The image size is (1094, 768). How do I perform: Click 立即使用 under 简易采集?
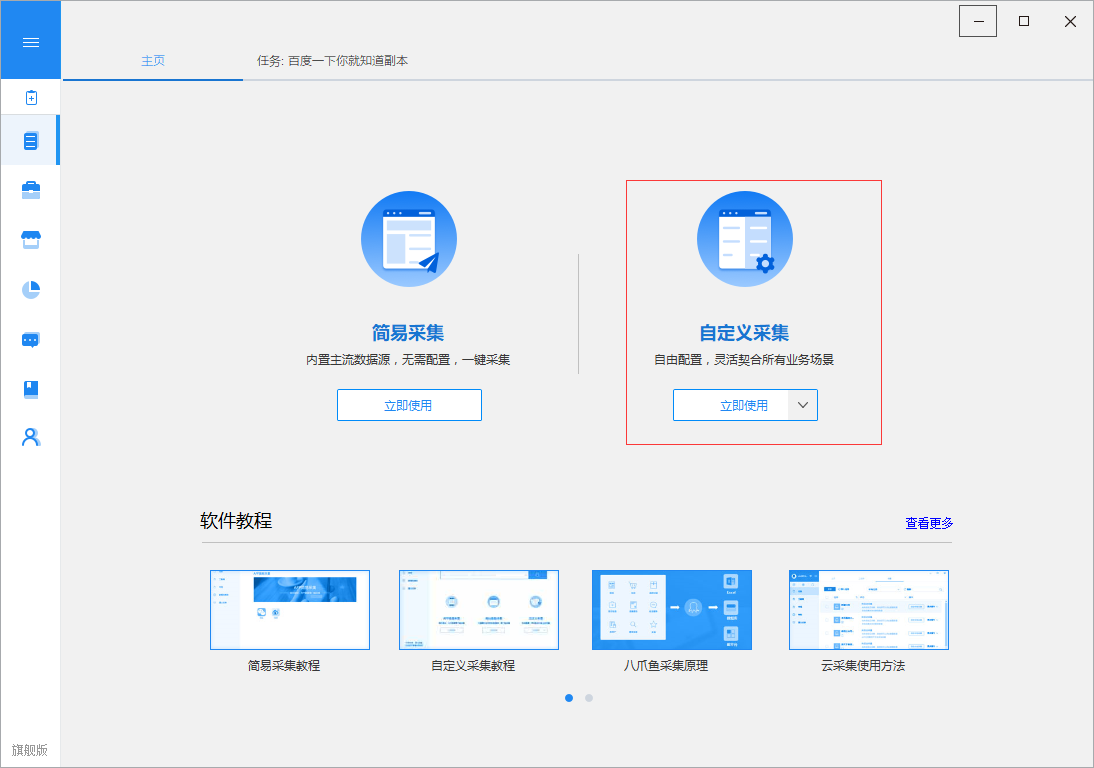coord(409,405)
